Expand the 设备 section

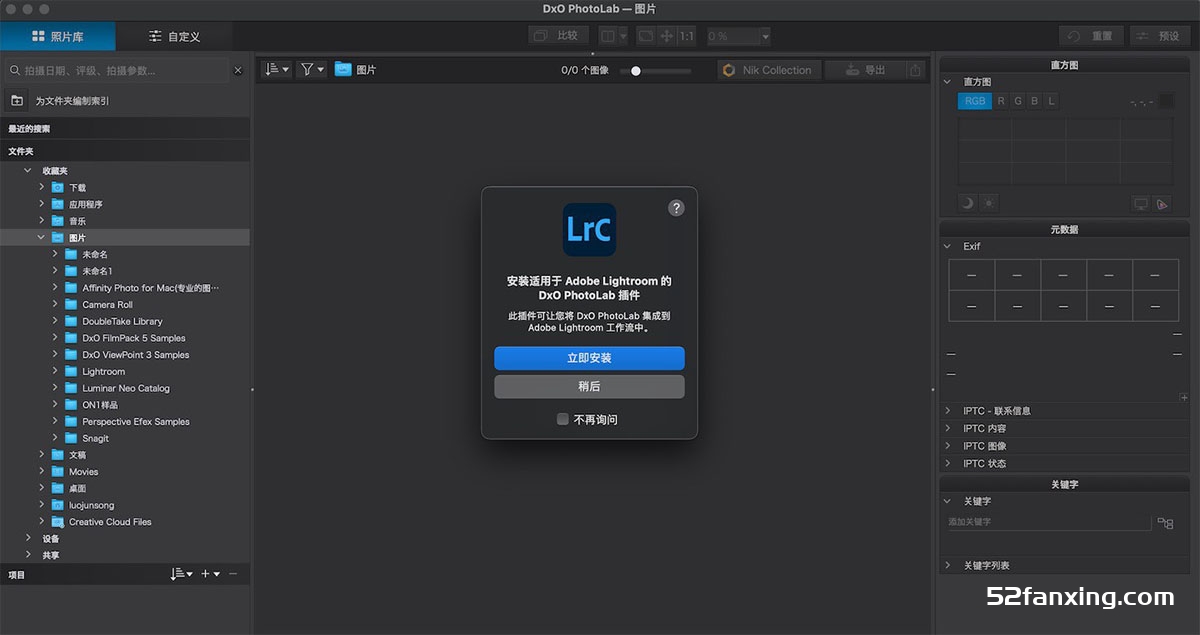28,538
